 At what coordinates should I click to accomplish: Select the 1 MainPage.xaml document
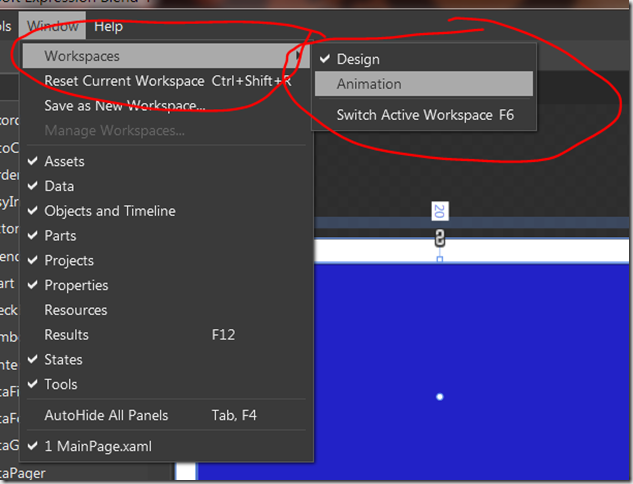click(x=165, y=446)
